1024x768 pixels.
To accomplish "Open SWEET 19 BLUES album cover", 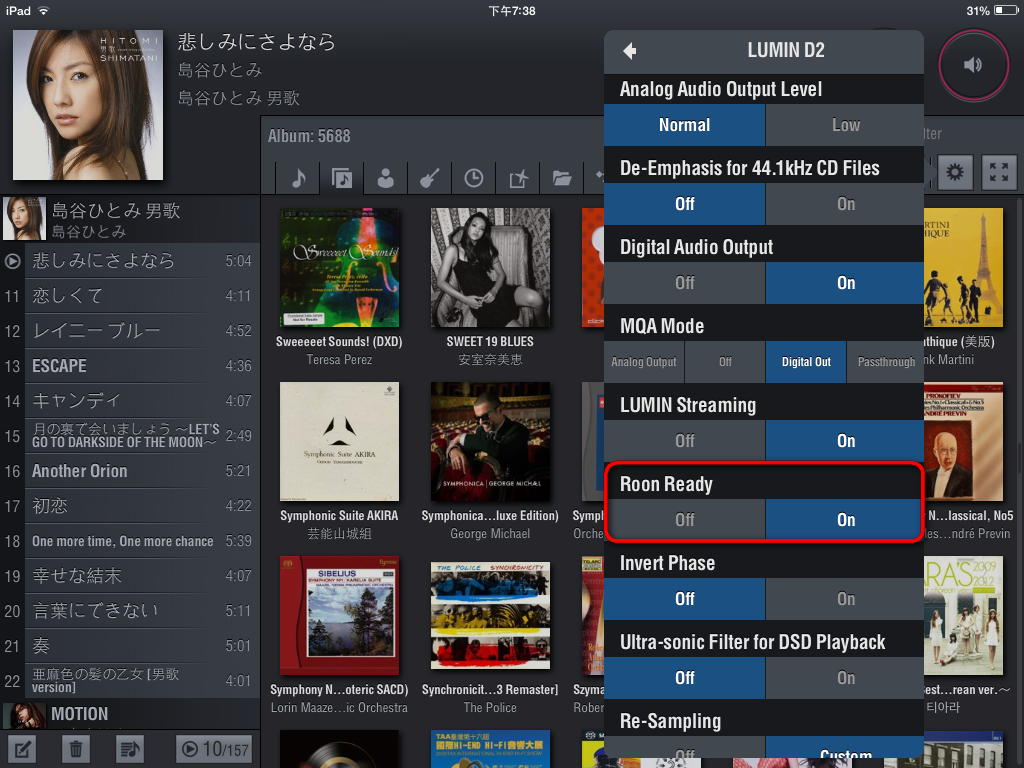I will (490, 268).
